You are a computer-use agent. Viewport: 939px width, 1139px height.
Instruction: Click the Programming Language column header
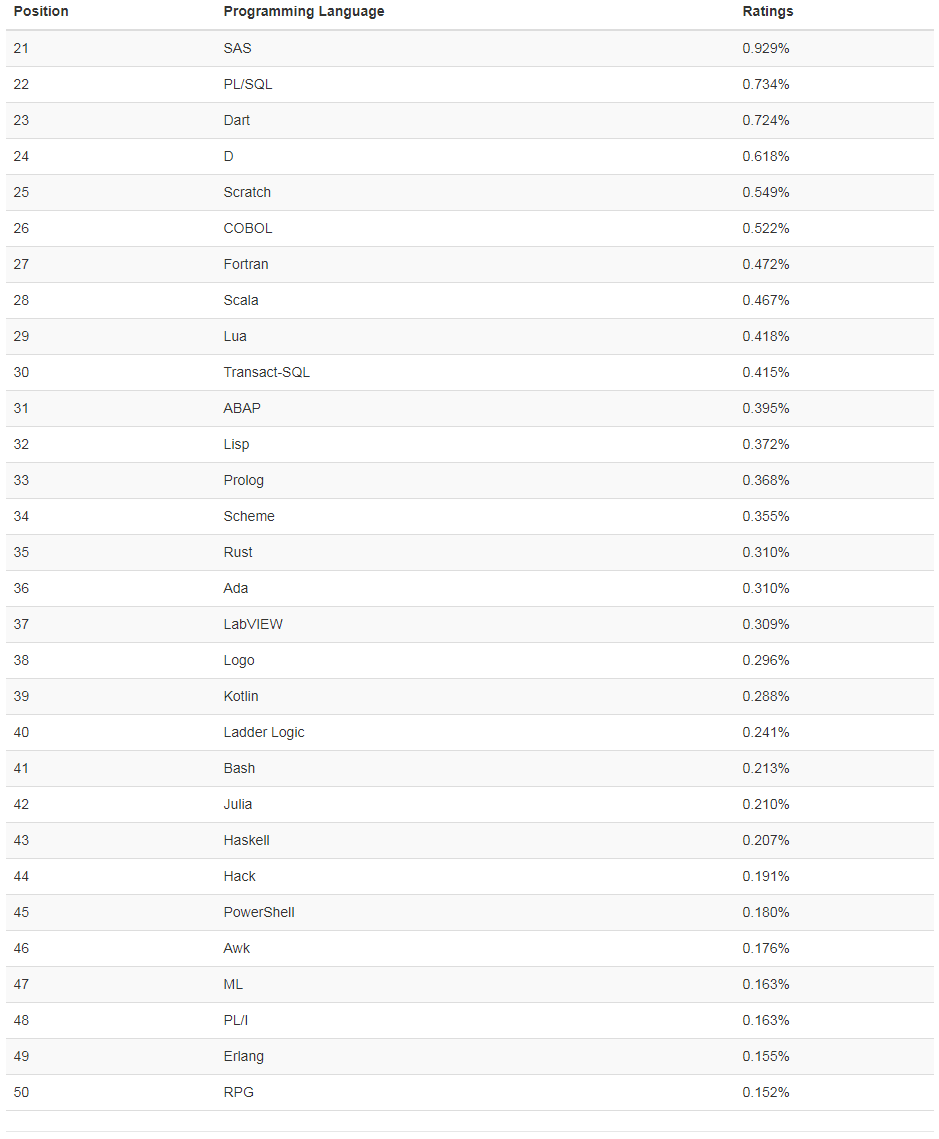[303, 12]
